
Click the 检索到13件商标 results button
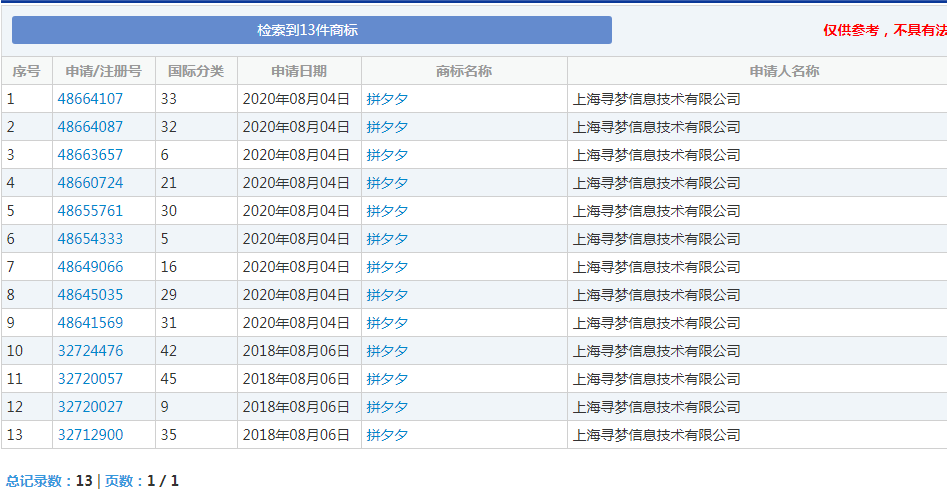[x=311, y=30]
